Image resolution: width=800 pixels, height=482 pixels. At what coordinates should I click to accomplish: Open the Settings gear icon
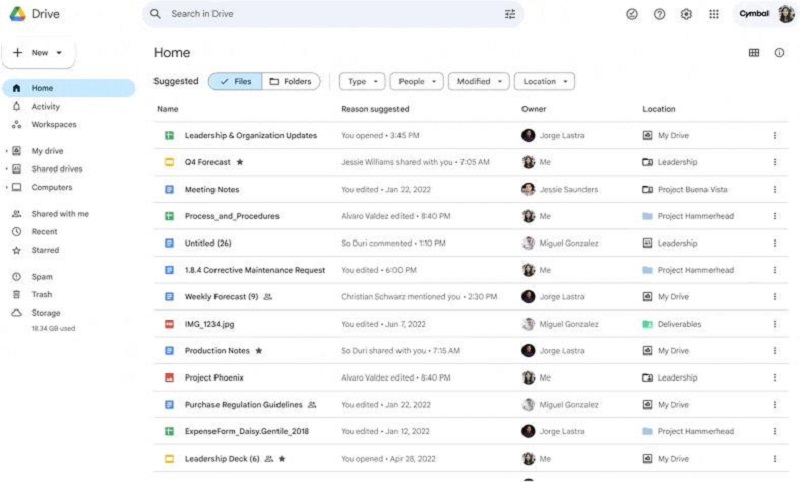(686, 14)
